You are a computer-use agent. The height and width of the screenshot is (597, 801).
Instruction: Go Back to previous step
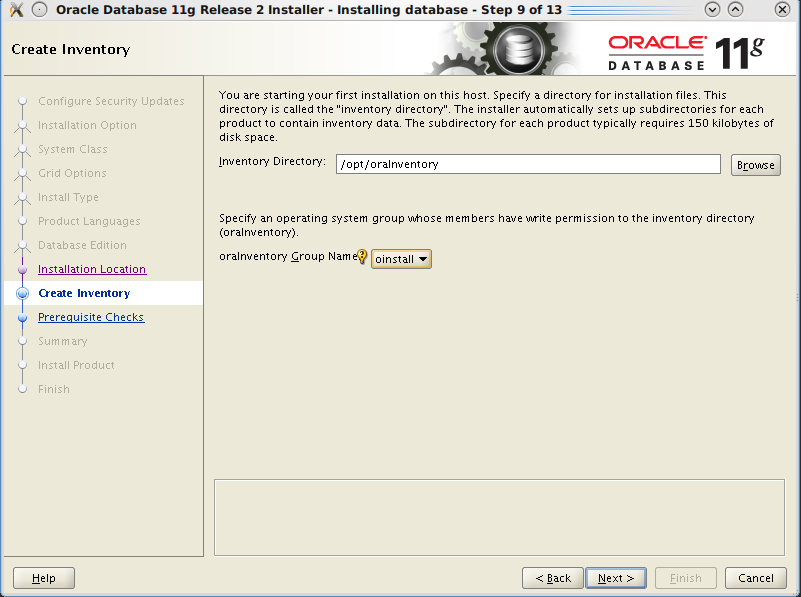click(553, 578)
